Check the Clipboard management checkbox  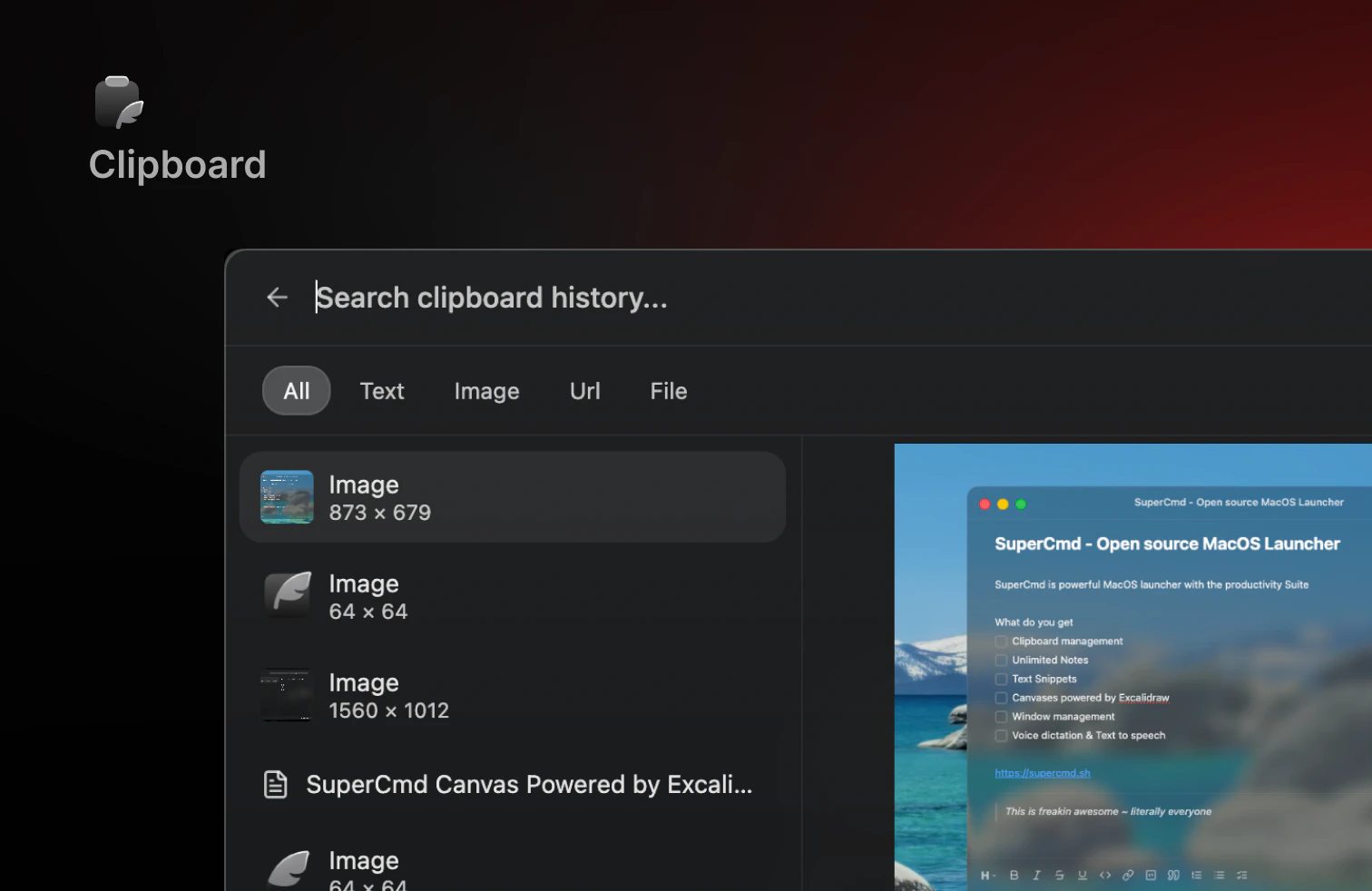[1000, 641]
